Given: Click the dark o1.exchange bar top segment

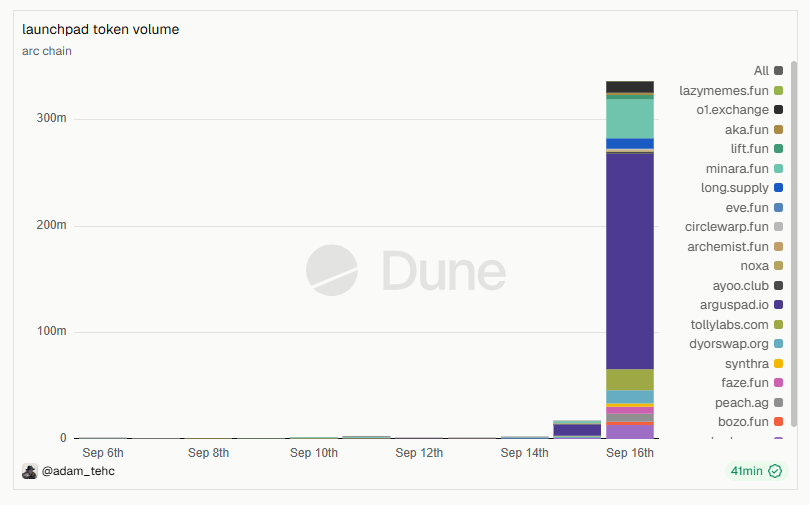Looking at the screenshot, I should [630, 87].
